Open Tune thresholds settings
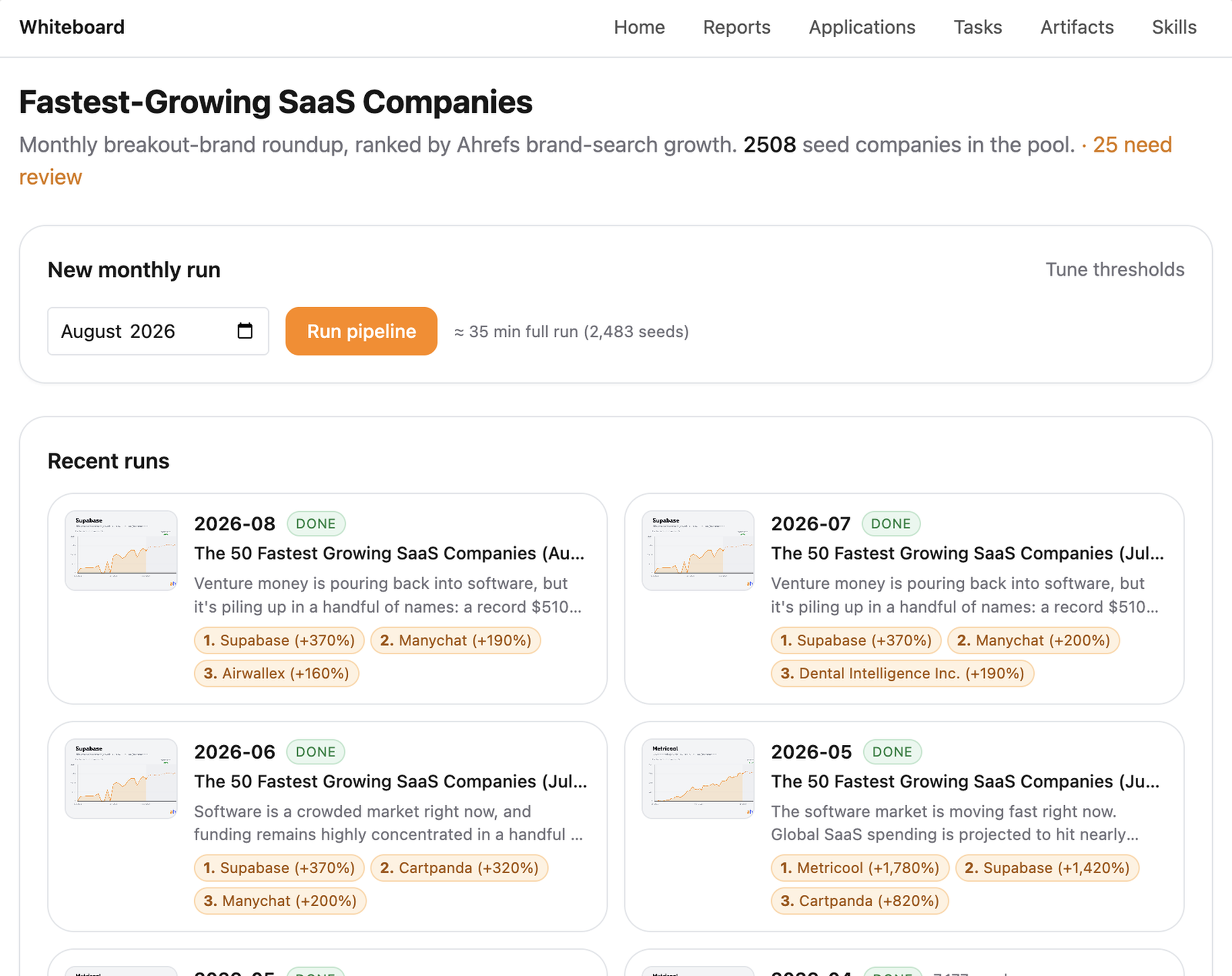This screenshot has height=976, width=1232. click(x=1115, y=269)
